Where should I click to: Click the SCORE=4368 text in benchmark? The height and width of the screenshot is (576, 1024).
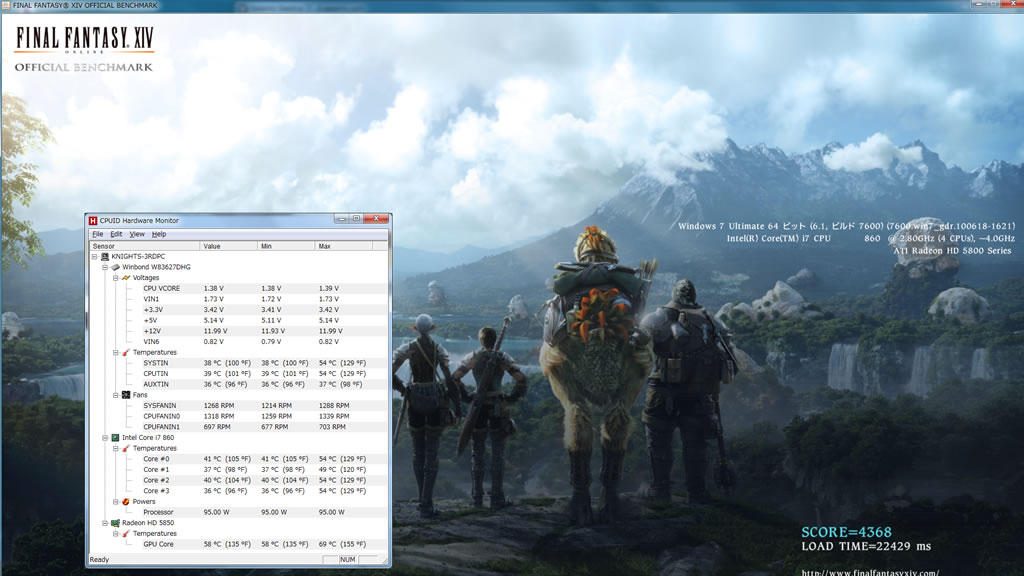846,532
